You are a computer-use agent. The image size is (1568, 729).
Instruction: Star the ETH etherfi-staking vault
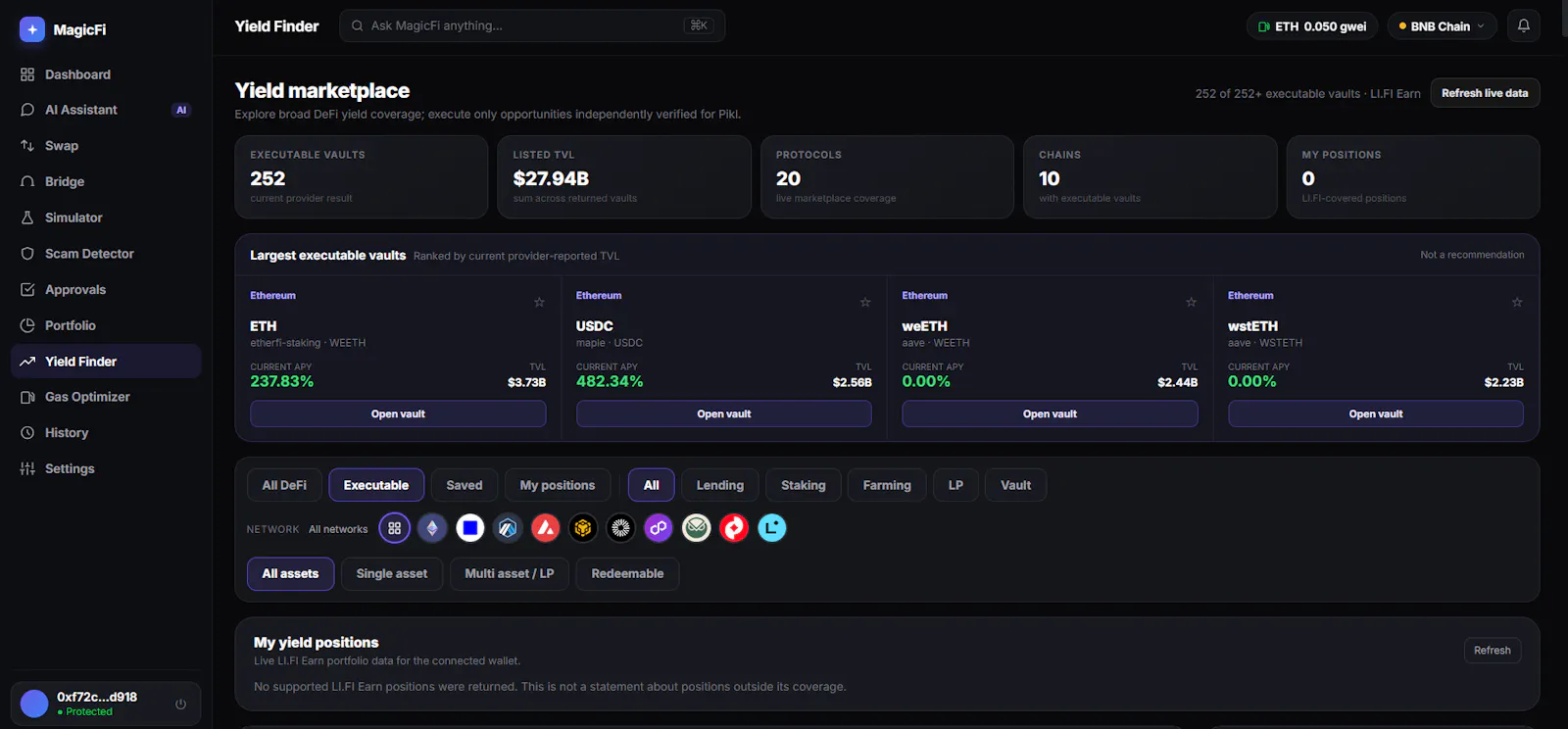click(539, 302)
